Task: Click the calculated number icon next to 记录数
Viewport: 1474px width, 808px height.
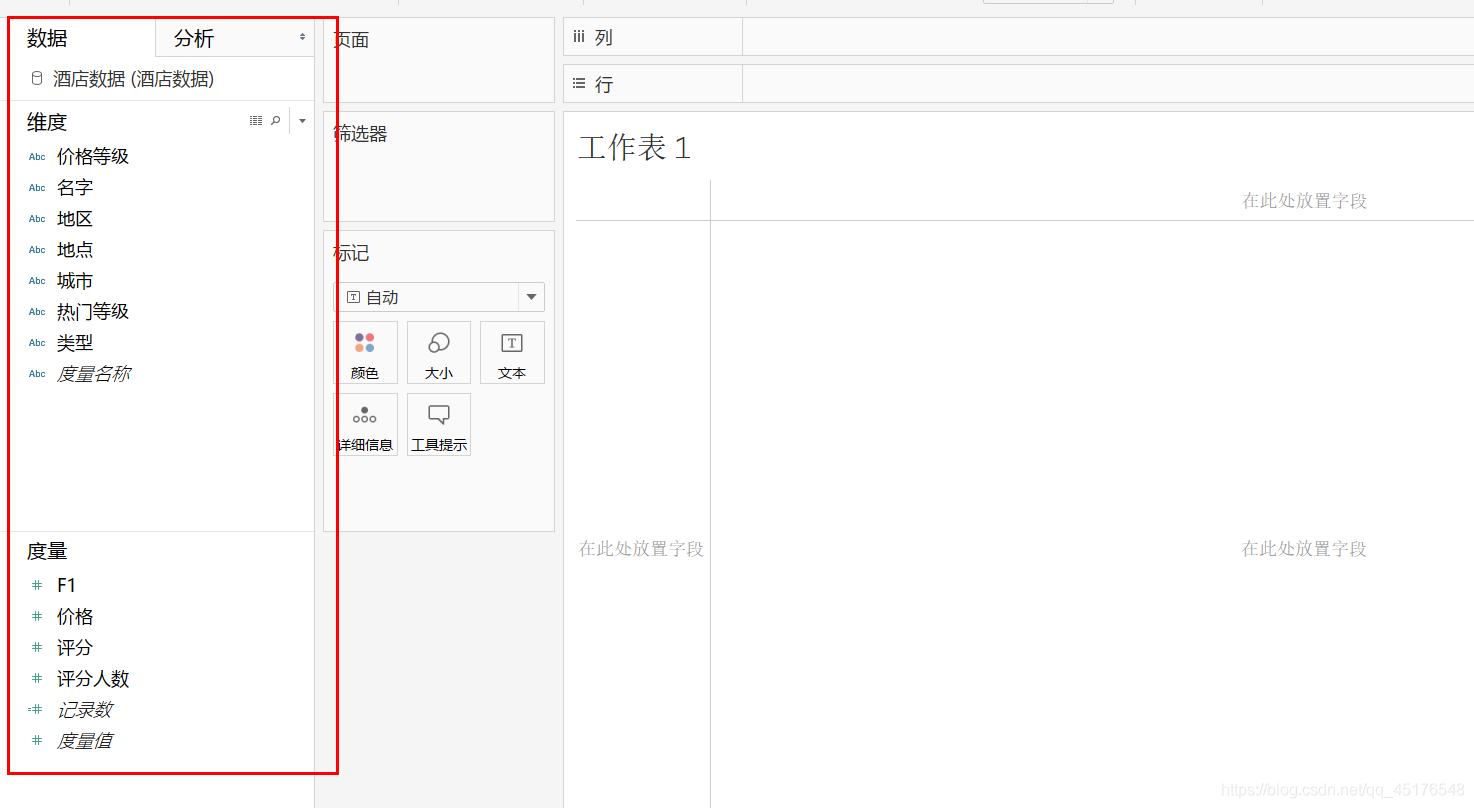Action: pos(36,709)
